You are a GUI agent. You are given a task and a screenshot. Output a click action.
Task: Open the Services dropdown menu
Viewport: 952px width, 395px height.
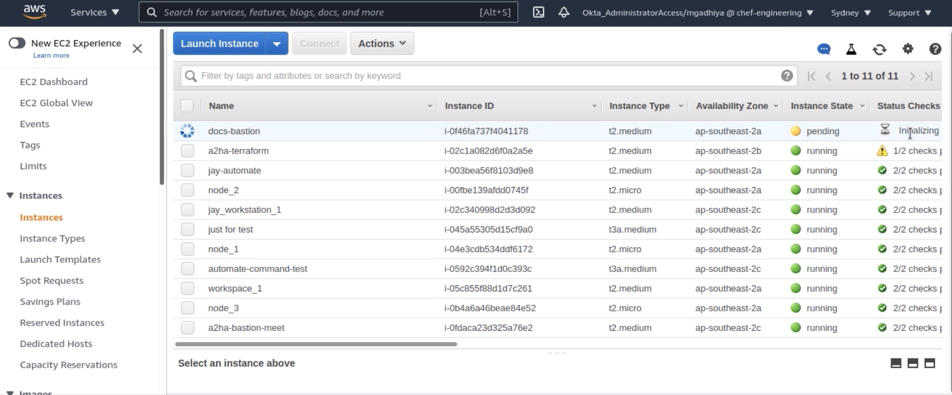click(95, 12)
